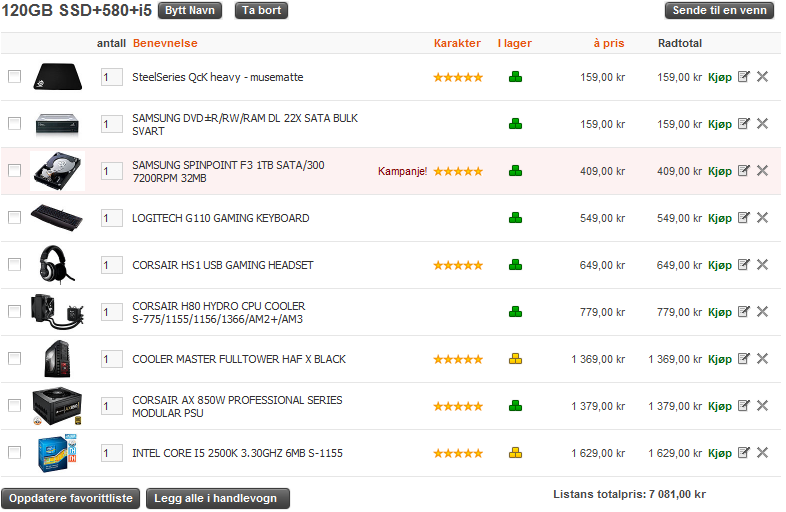Click Oppdatere favorittliste button
Image resolution: width=786 pixels, height=512 pixels.
[x=71, y=498]
